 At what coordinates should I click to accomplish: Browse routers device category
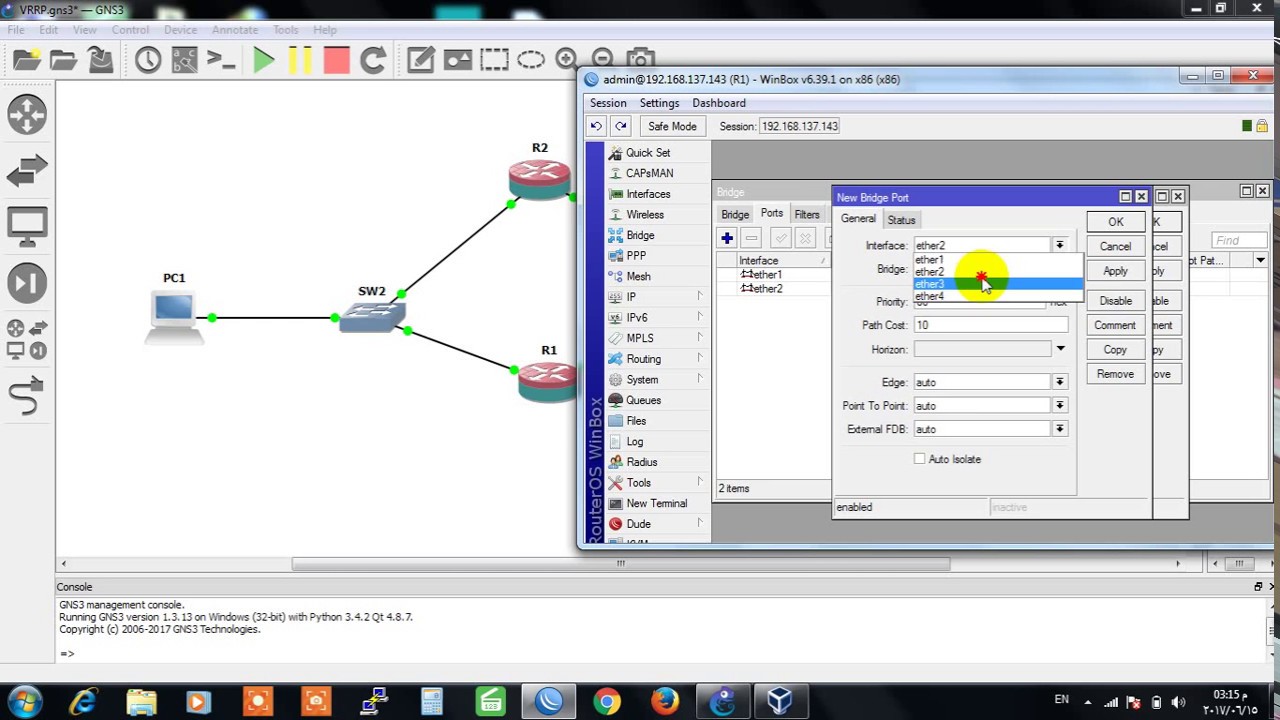coord(27,114)
